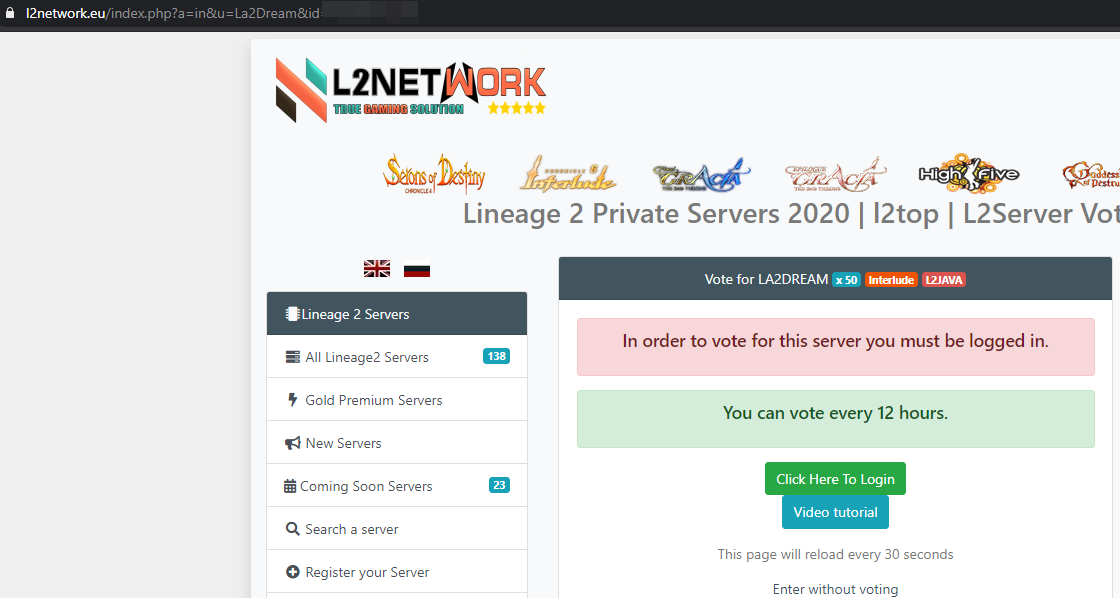Click the padlock icon in address bar
Screen dimensions: 1120x598
pyautogui.click(x=11, y=13)
